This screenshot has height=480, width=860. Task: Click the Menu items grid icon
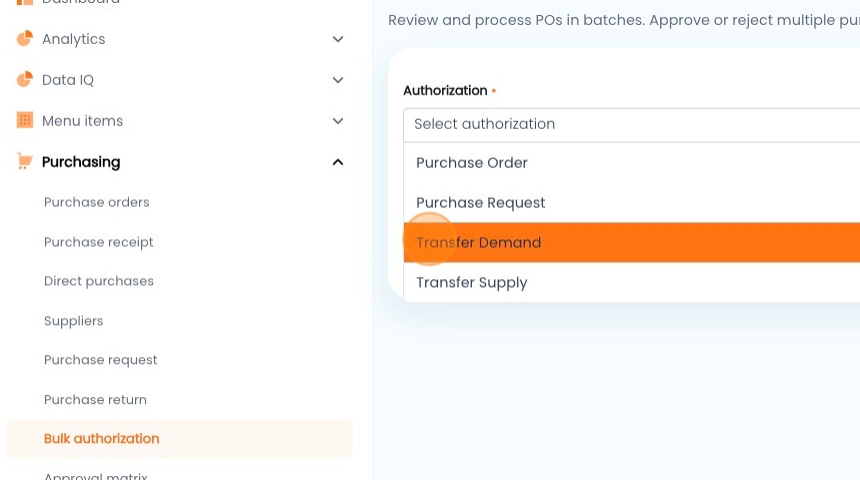(x=25, y=120)
